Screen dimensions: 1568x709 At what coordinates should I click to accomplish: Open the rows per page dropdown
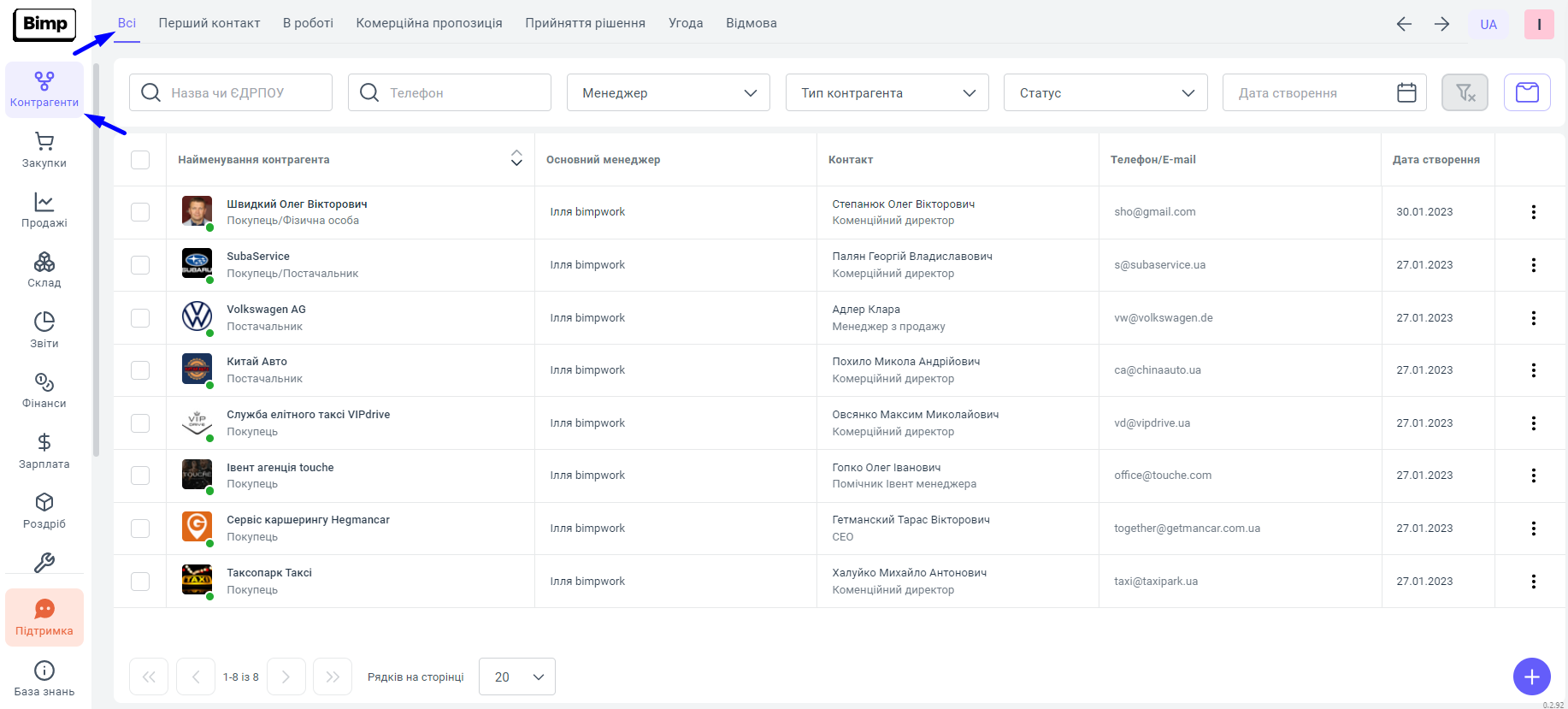click(517, 677)
